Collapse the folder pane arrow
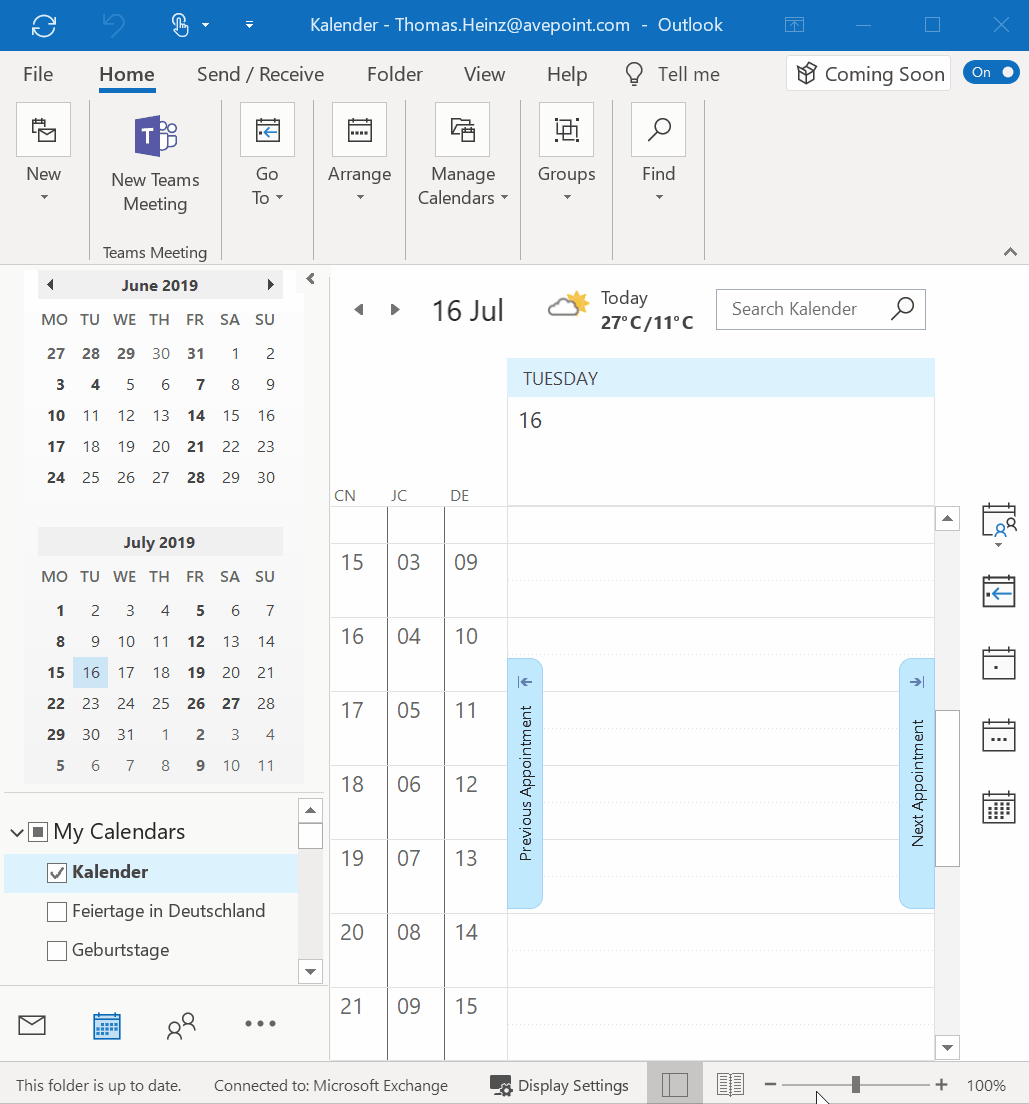Viewport: 1029px width, 1104px height. (x=311, y=279)
